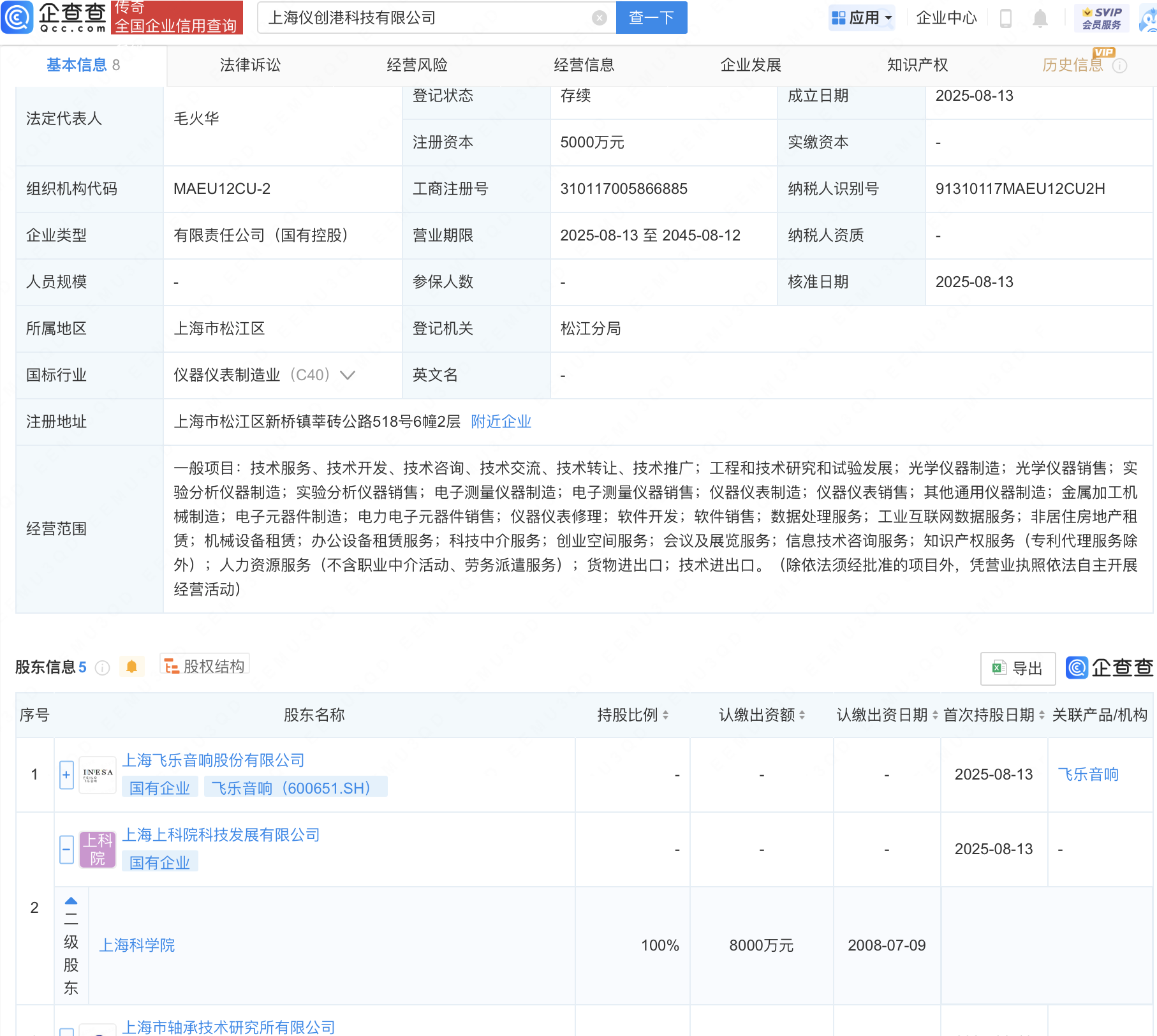Screen dimensions: 1157x1036
Task: Expand the 国标行业 C40 chevron
Action: pos(348,375)
